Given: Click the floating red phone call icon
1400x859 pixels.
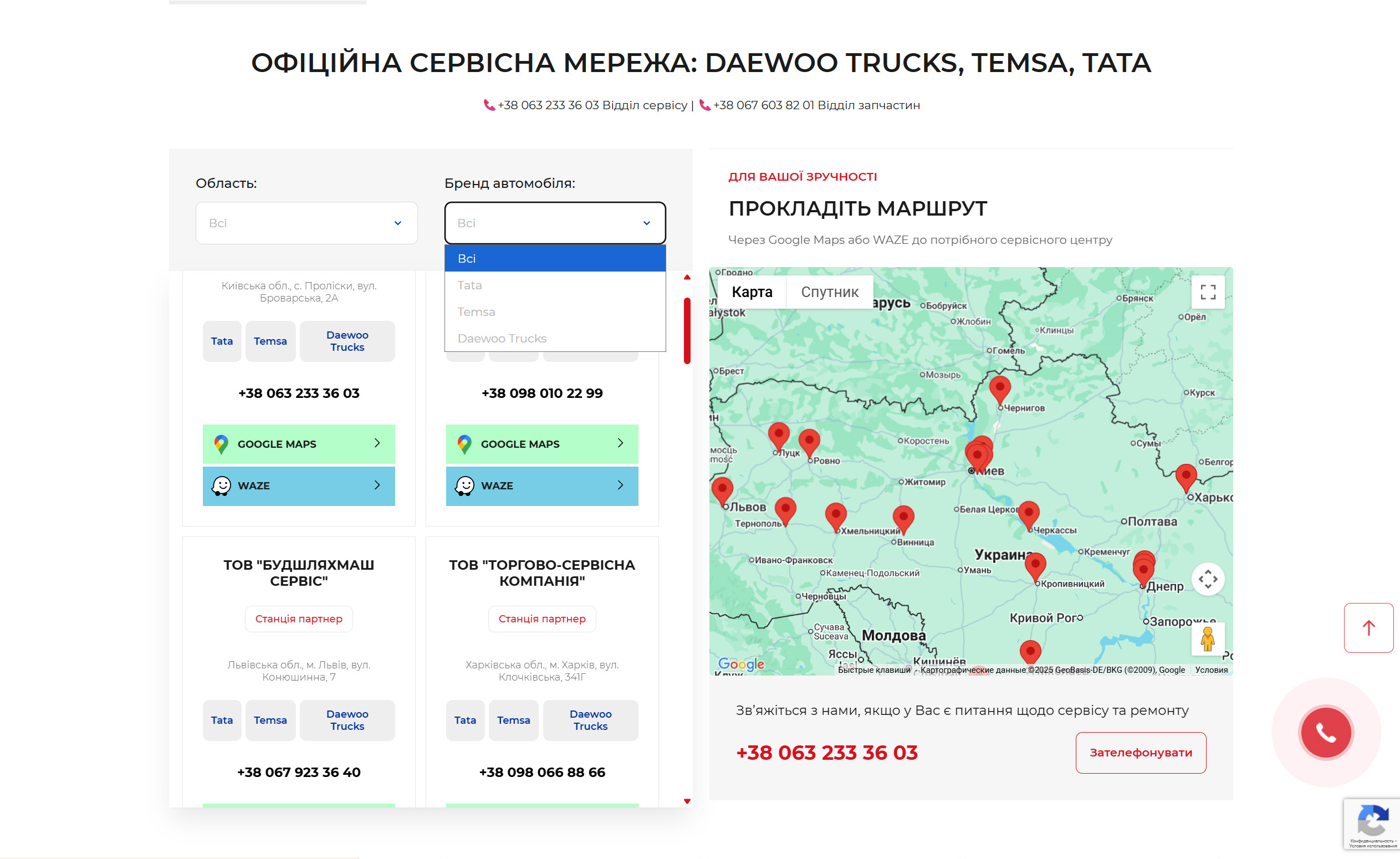Looking at the screenshot, I should point(1326,732).
